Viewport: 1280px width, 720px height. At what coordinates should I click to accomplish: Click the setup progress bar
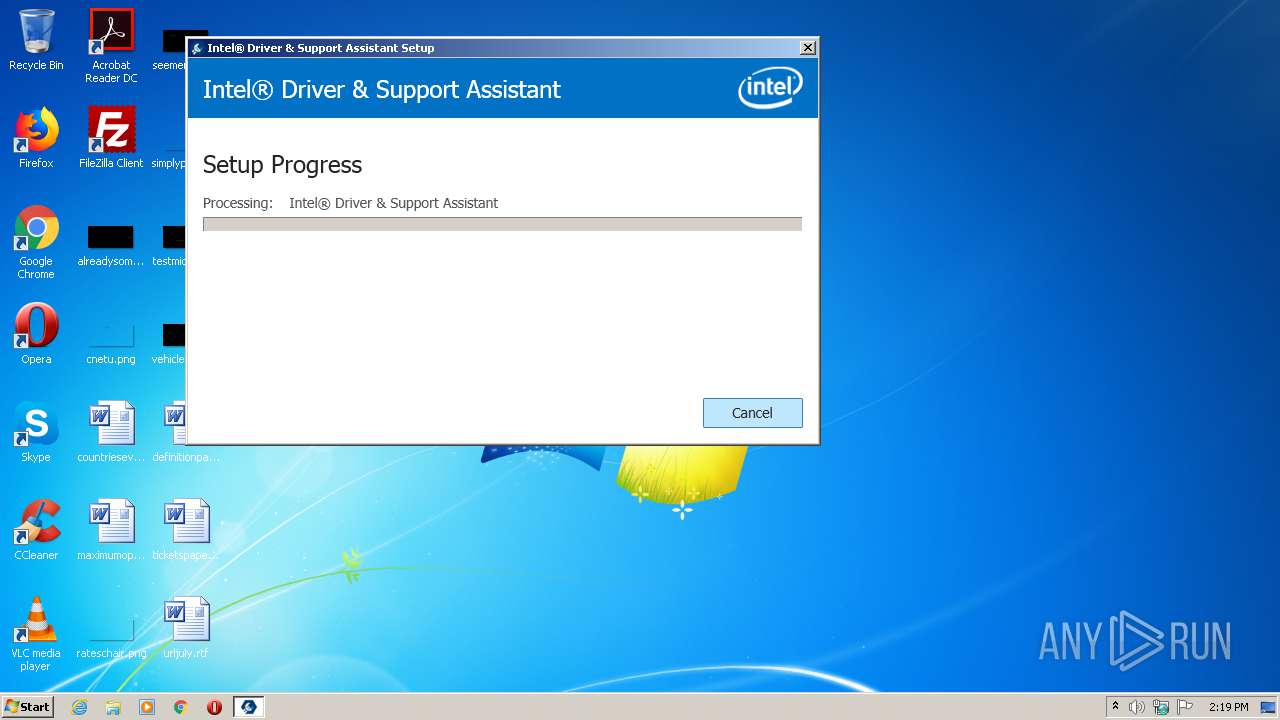click(502, 224)
